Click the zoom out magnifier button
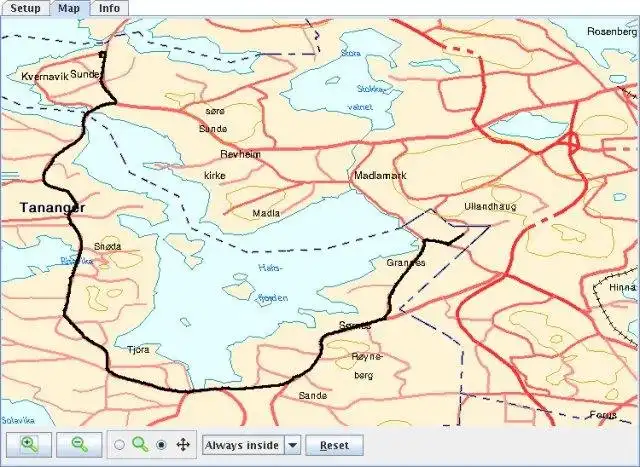 click(79, 445)
